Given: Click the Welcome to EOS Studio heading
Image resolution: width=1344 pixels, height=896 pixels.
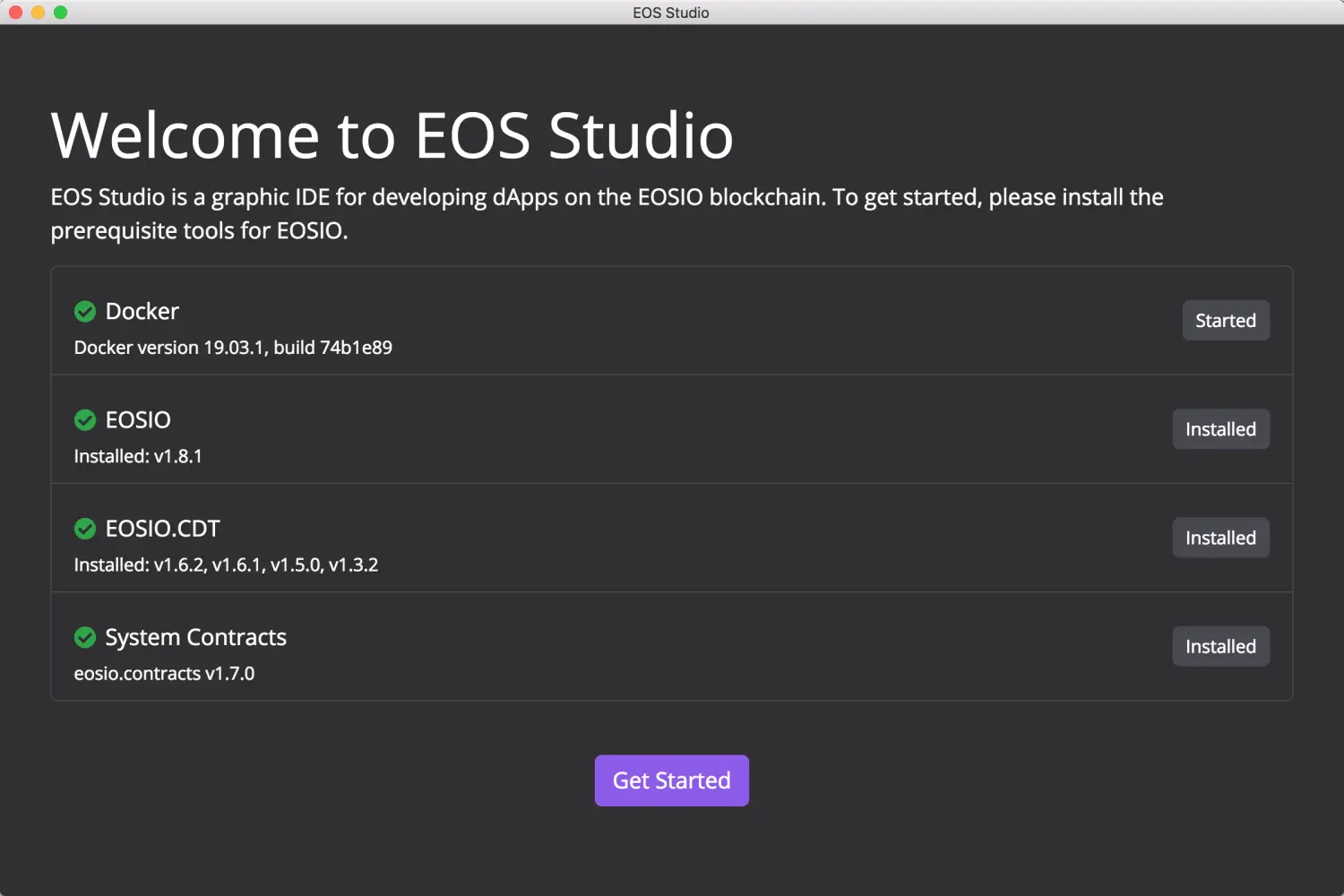Looking at the screenshot, I should [392, 136].
